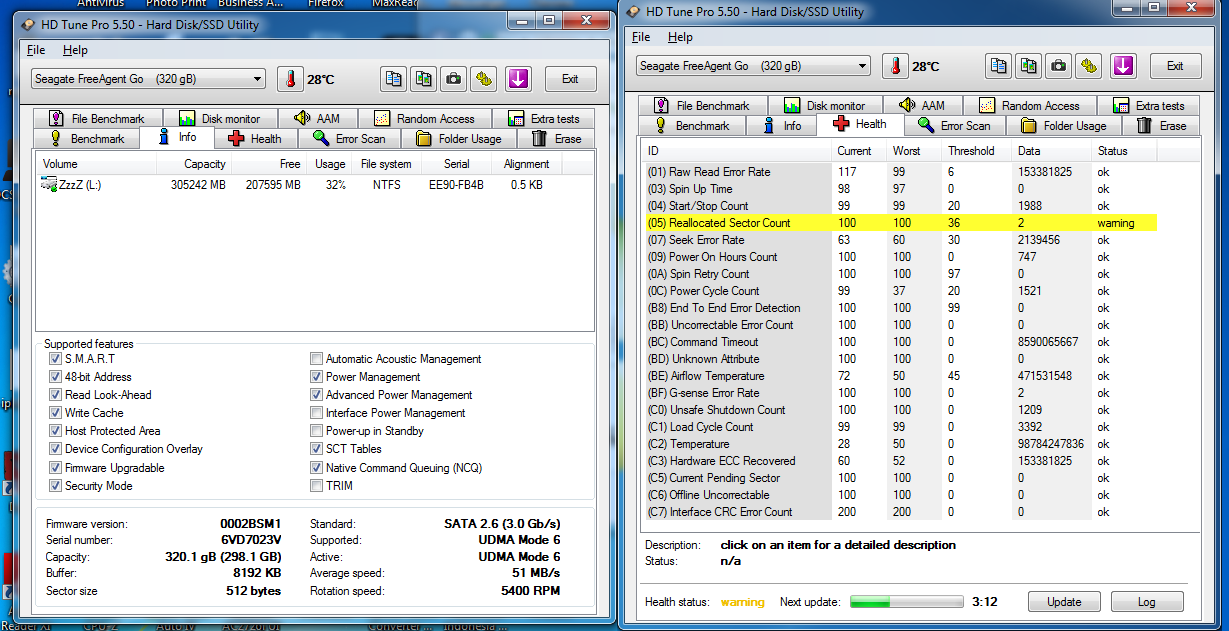Screen dimensions: 1229x631
Task: Click the Log button
Action: point(1146,602)
